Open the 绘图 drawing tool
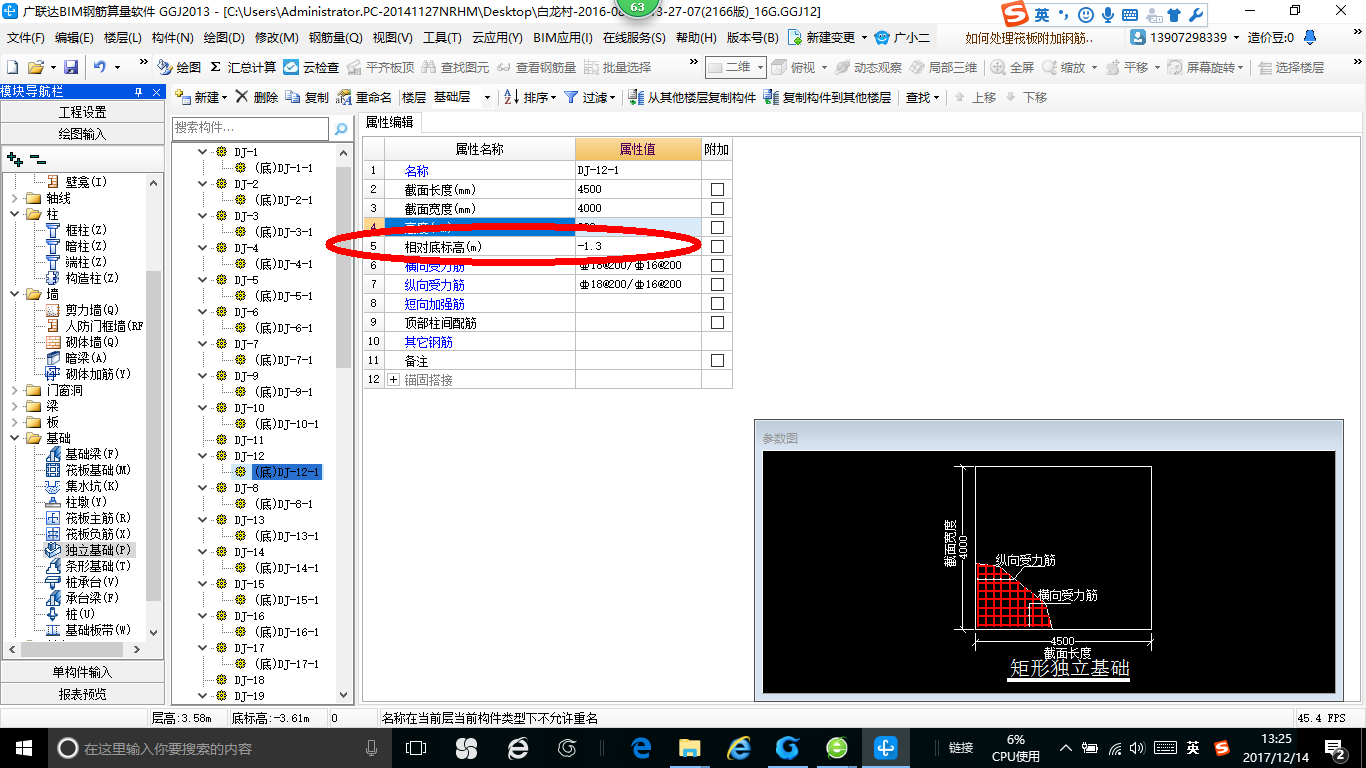1366x768 pixels. [179, 67]
